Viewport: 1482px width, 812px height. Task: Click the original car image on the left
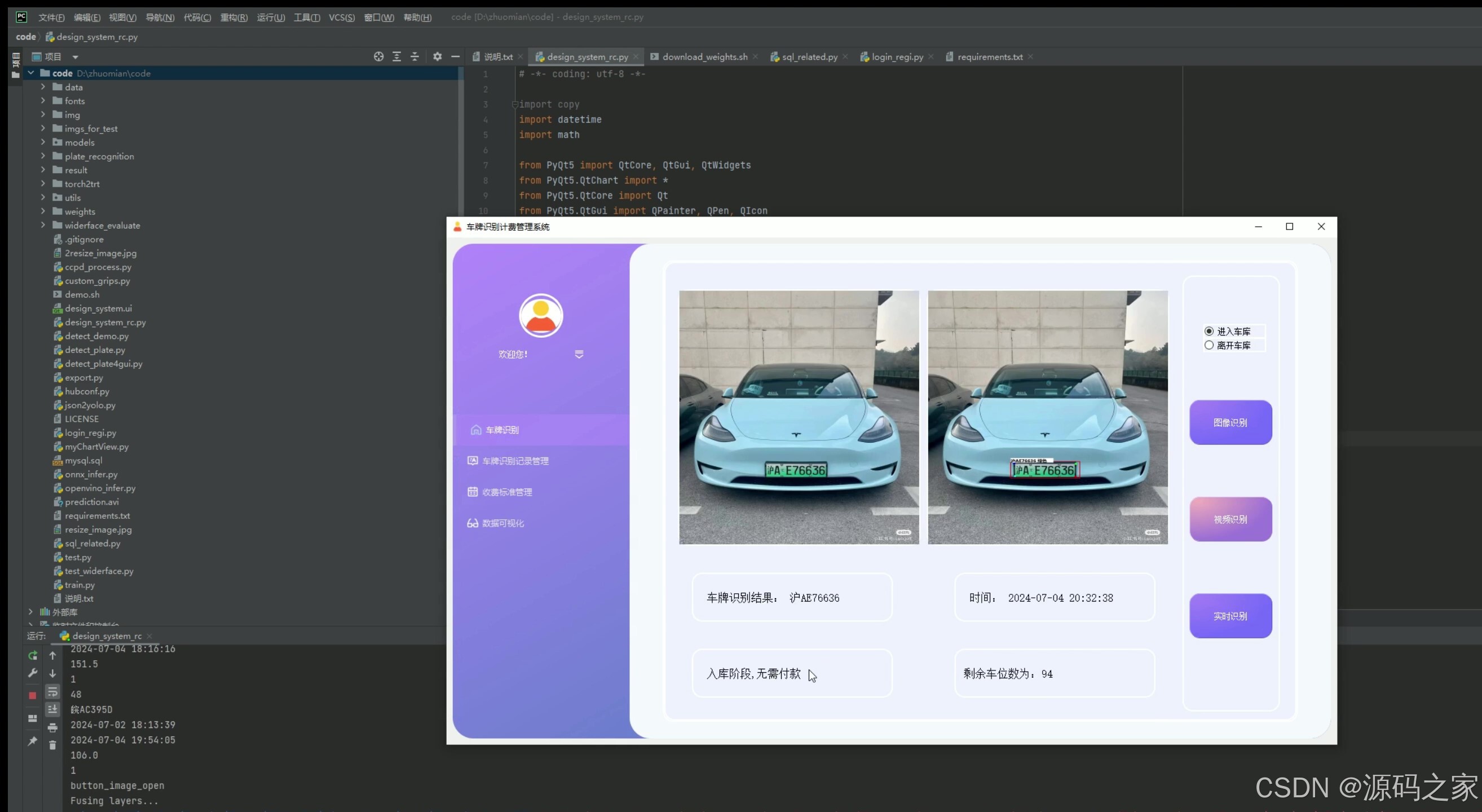click(x=799, y=417)
